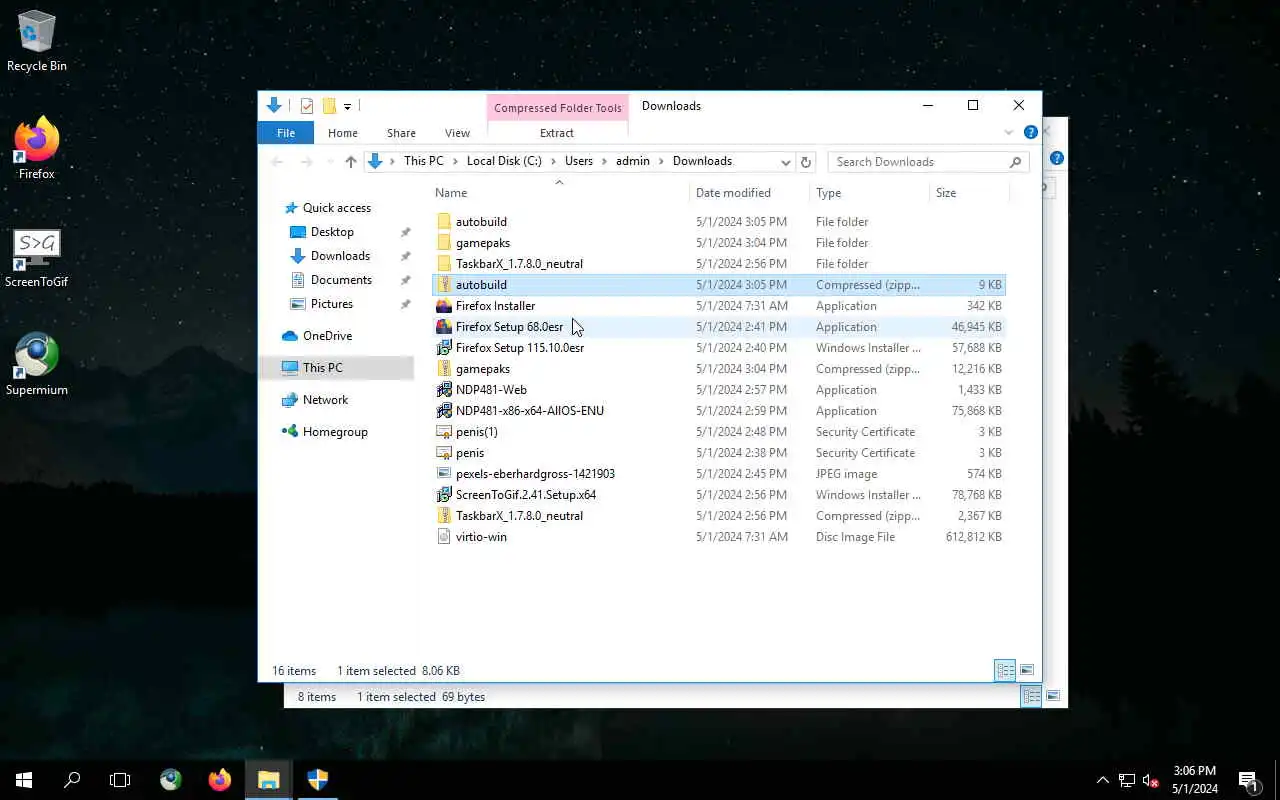Select Desktop in navigation pane

tap(332, 232)
